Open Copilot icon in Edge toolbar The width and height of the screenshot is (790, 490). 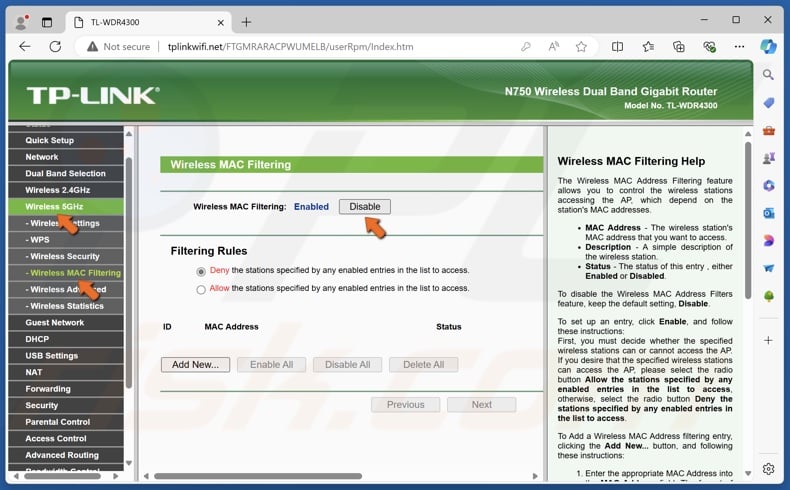point(768,46)
